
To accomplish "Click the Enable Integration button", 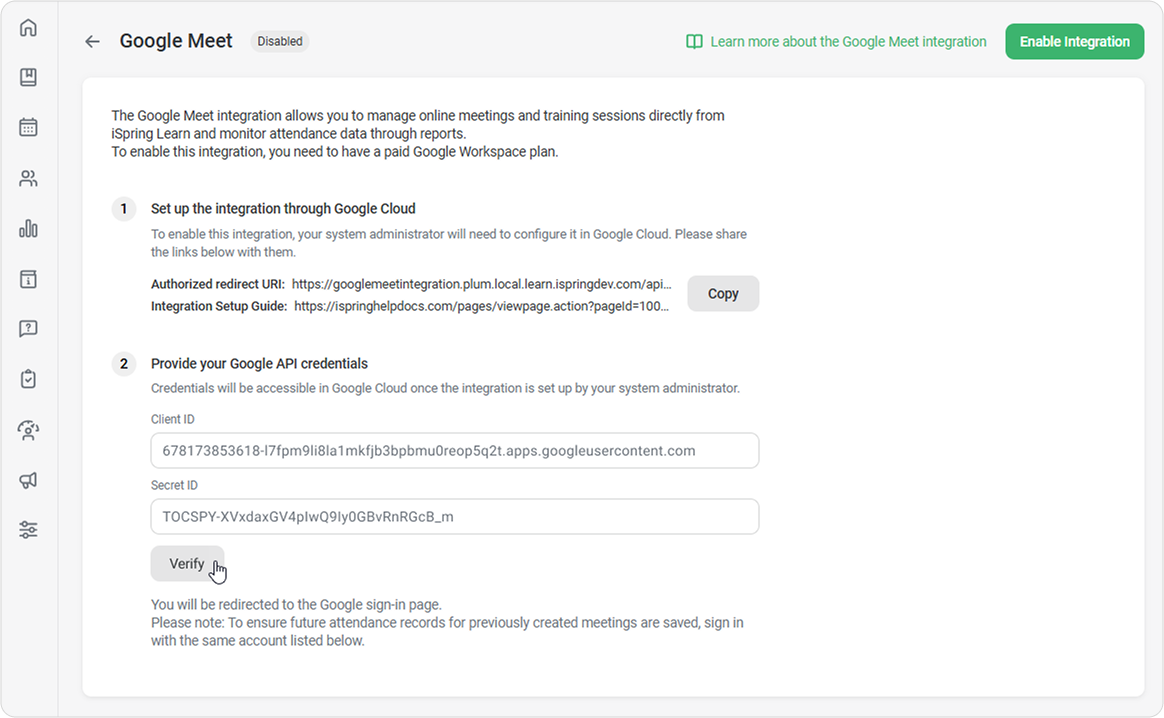I will (x=1074, y=42).
